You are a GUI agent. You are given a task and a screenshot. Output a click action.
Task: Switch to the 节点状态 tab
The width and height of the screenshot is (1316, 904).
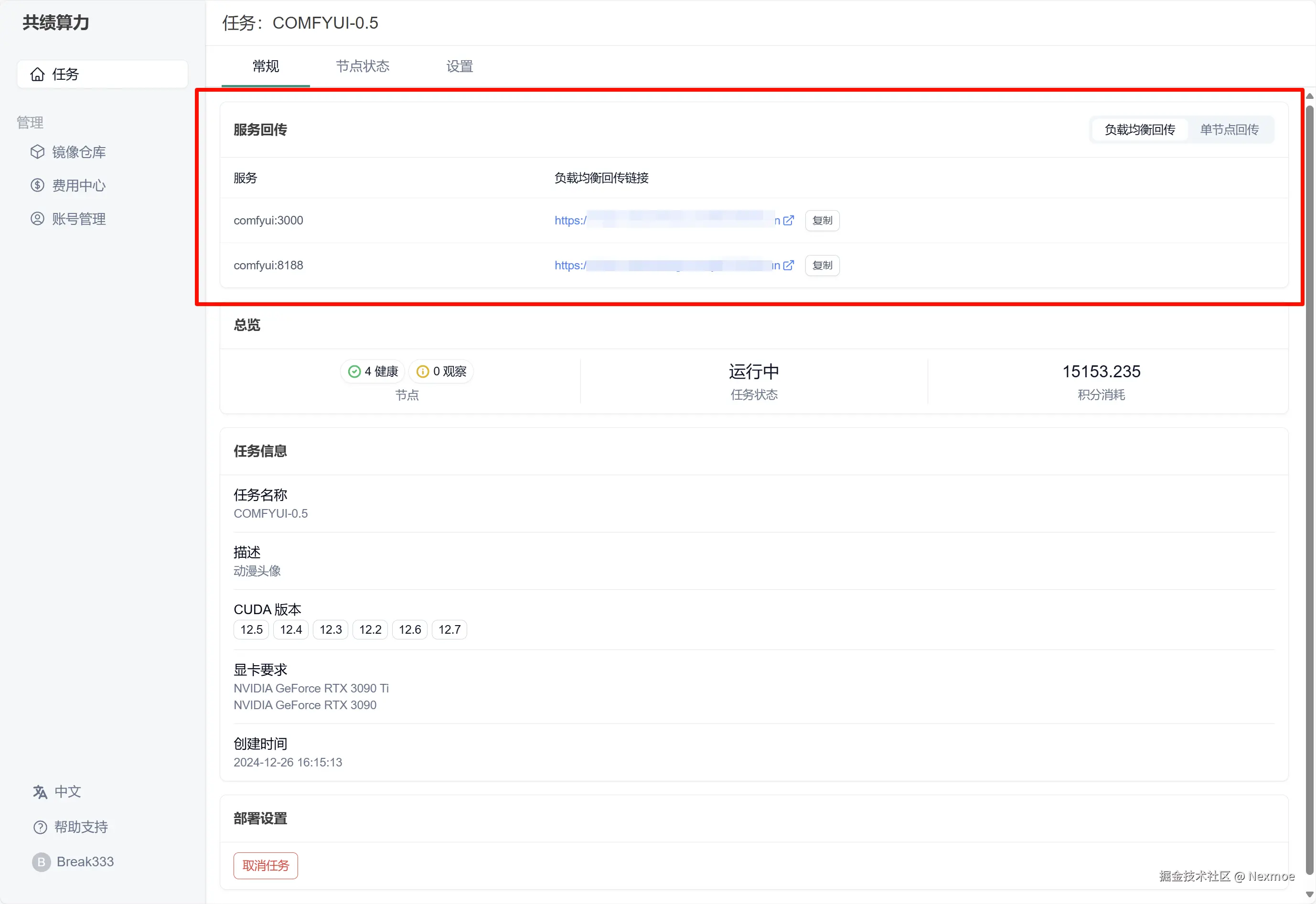coord(363,66)
